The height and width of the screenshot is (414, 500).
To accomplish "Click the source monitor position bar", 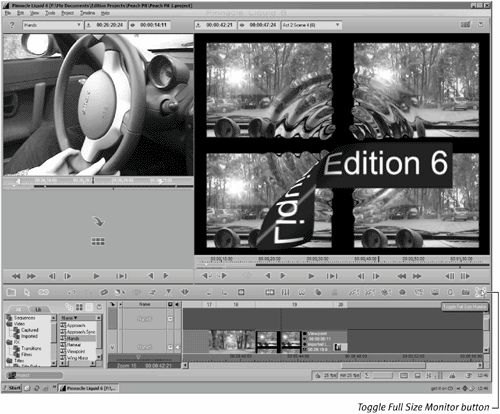I will tap(98, 182).
